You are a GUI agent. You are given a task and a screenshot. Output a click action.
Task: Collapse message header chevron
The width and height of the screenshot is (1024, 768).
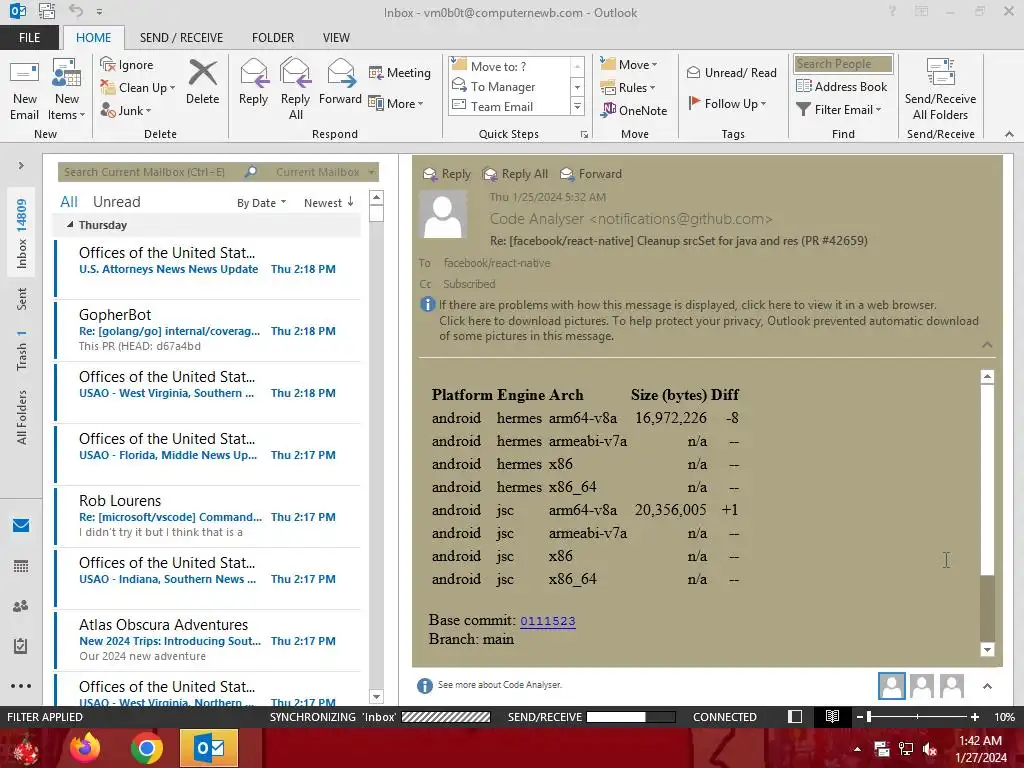click(x=987, y=345)
